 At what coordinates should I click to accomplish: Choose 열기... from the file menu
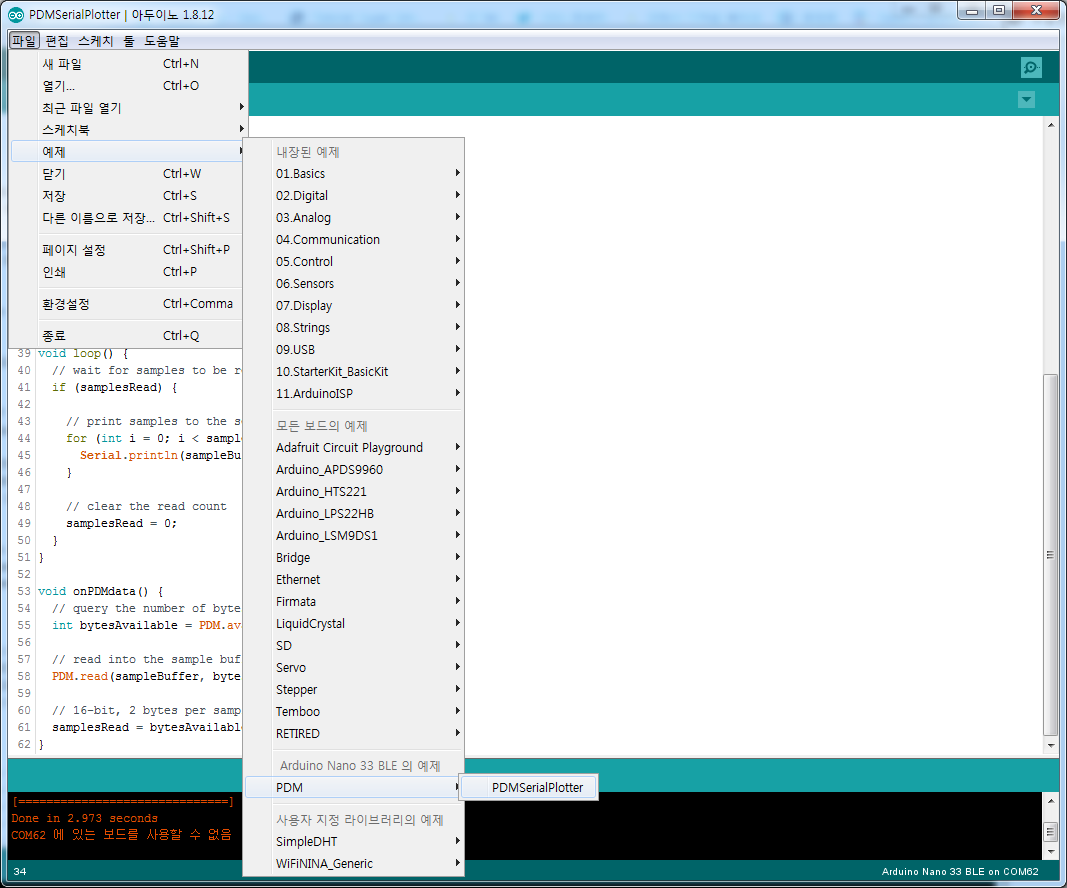(128, 86)
